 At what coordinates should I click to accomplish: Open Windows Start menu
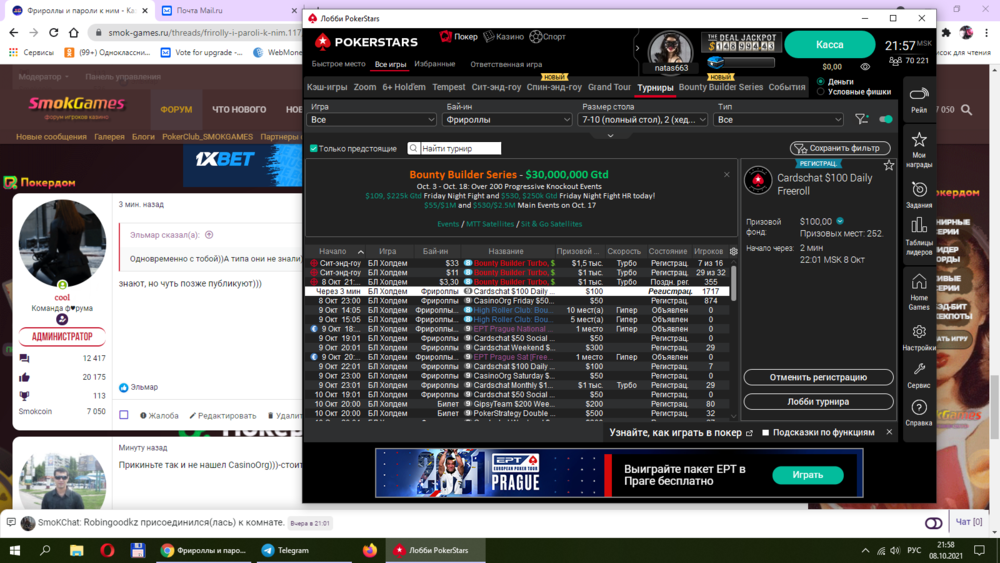point(15,550)
